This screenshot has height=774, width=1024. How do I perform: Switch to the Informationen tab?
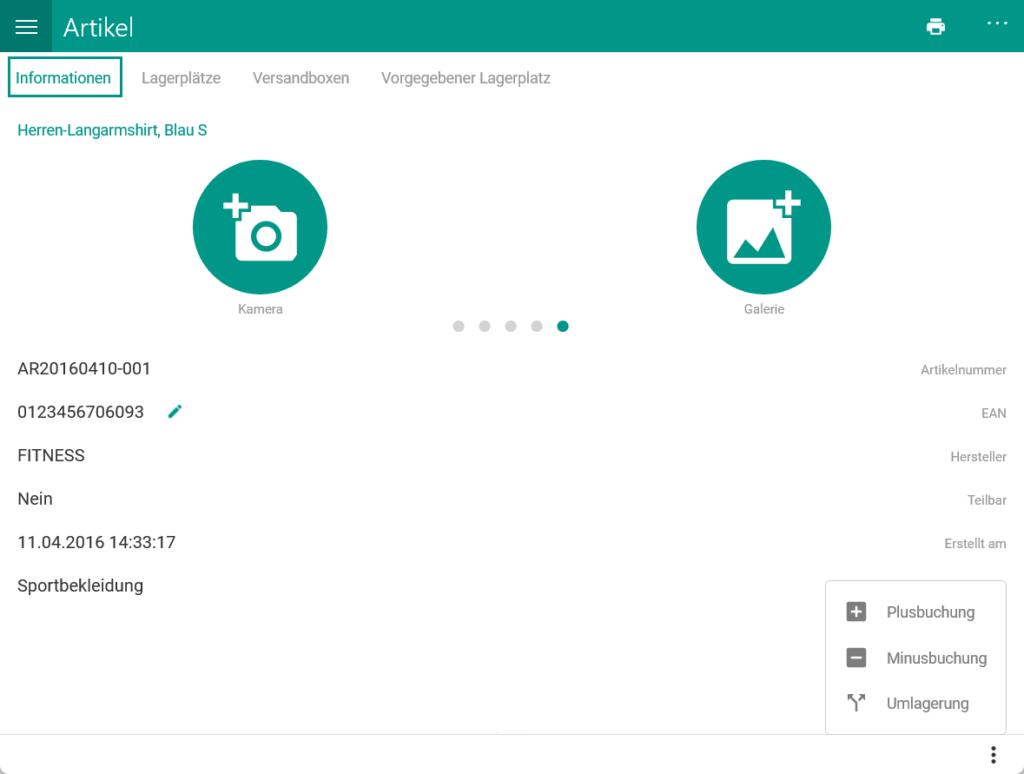click(64, 78)
